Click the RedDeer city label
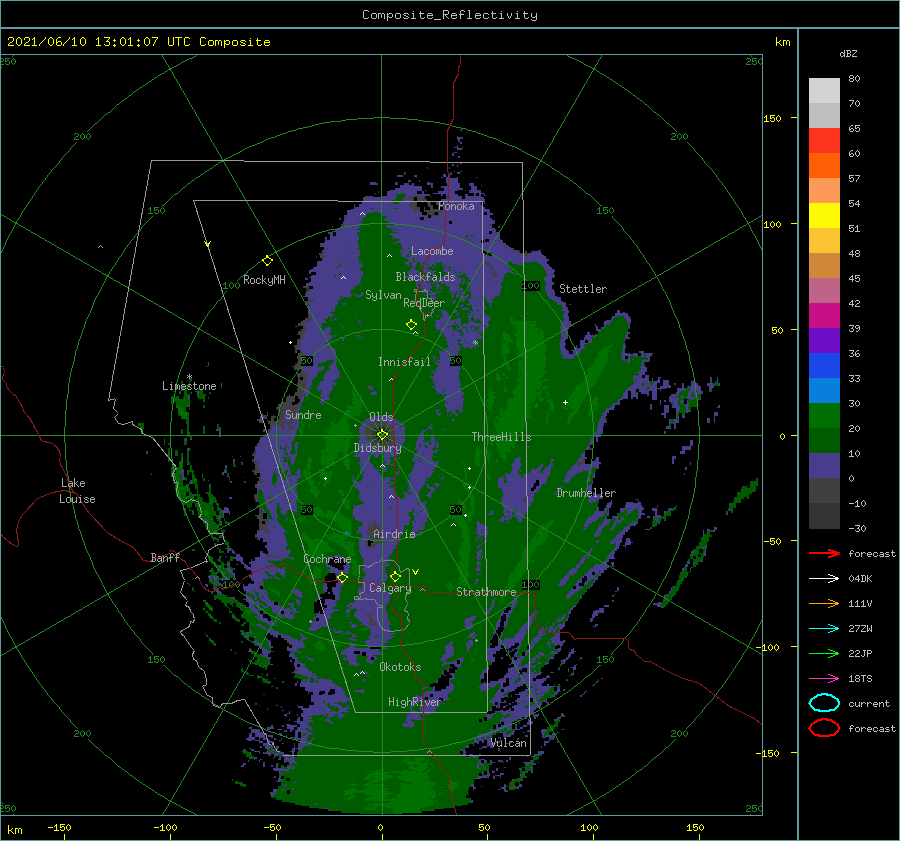This screenshot has height=841, width=900. 424,303
